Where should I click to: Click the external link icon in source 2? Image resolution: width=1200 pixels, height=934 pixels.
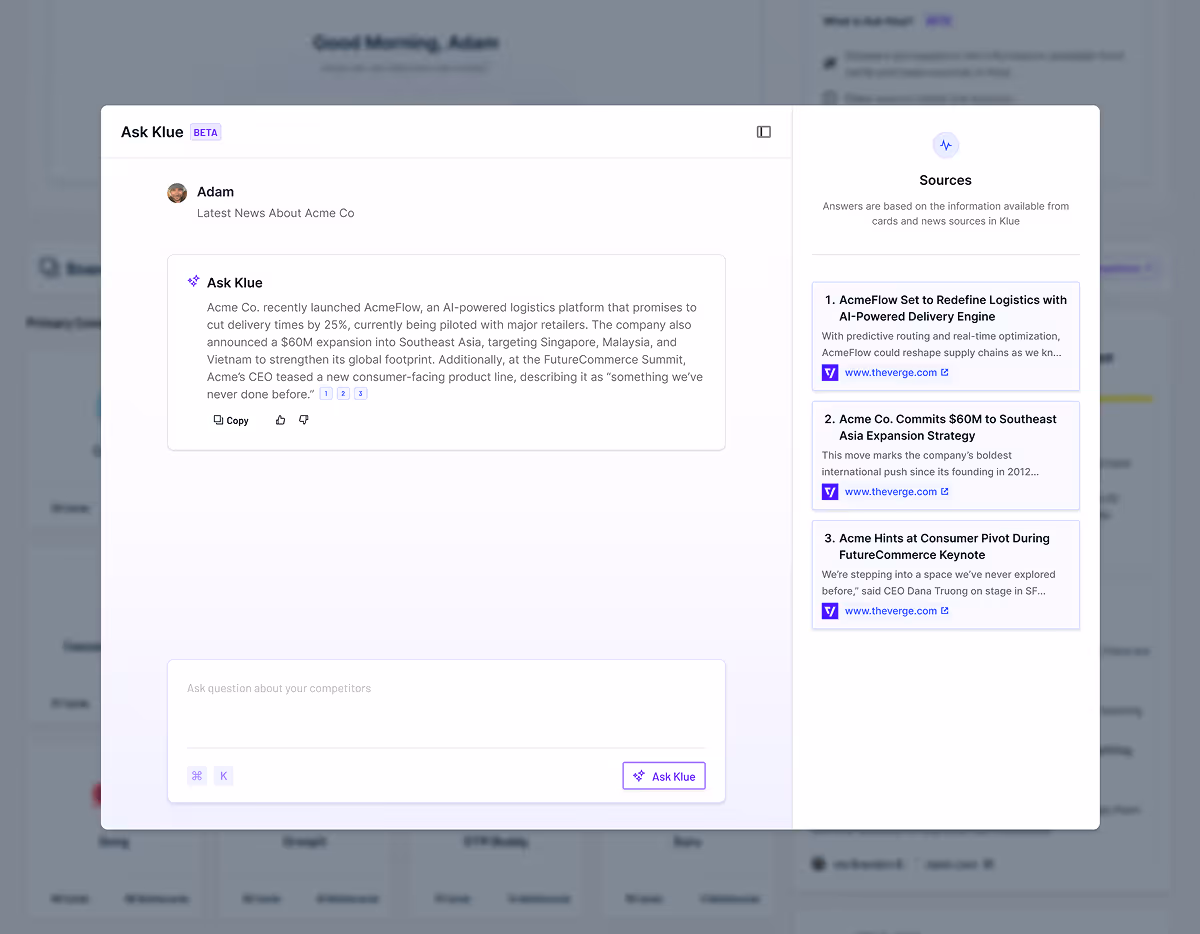(x=945, y=491)
